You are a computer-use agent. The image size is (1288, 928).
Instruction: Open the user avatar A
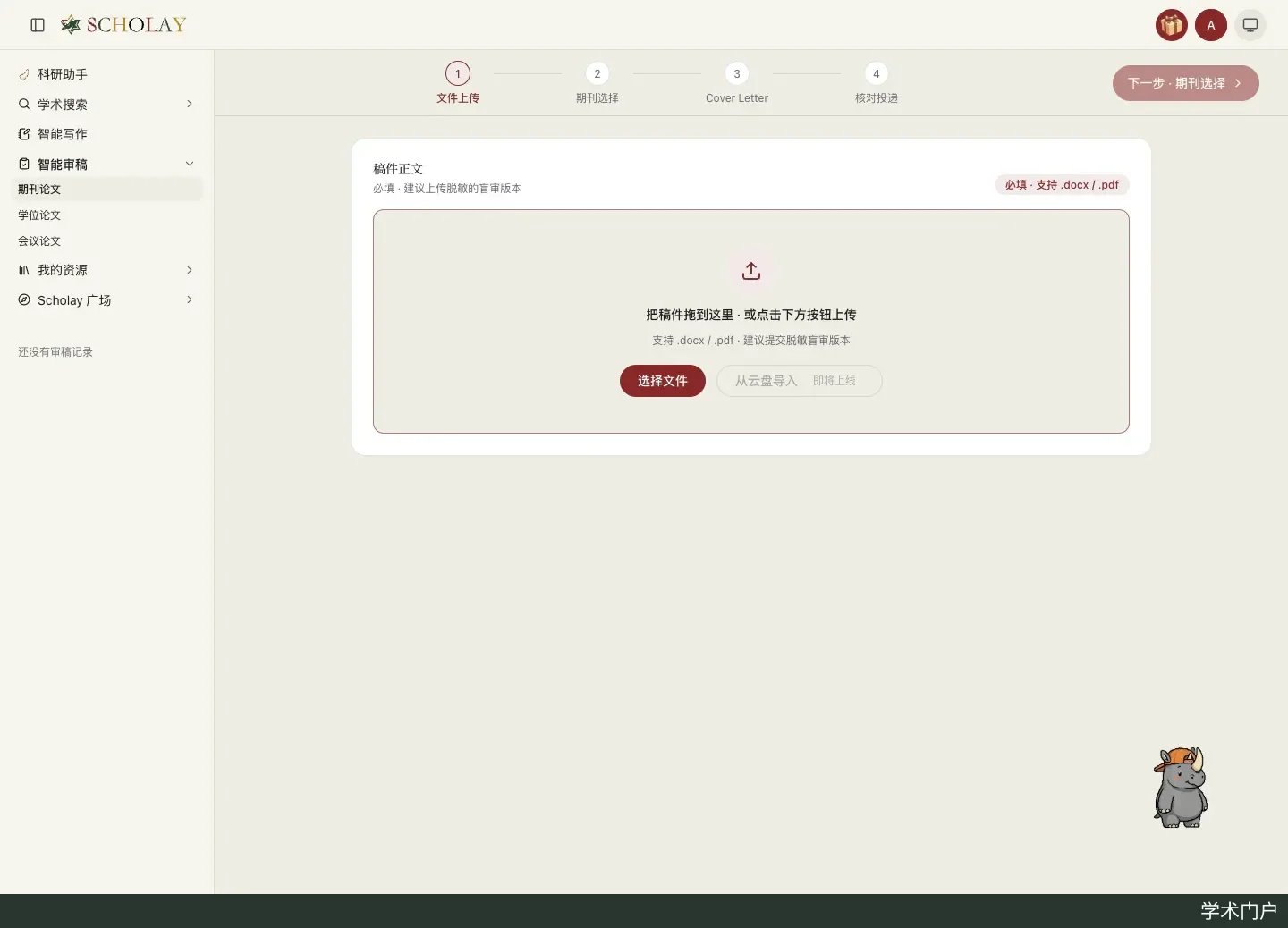click(x=1211, y=25)
